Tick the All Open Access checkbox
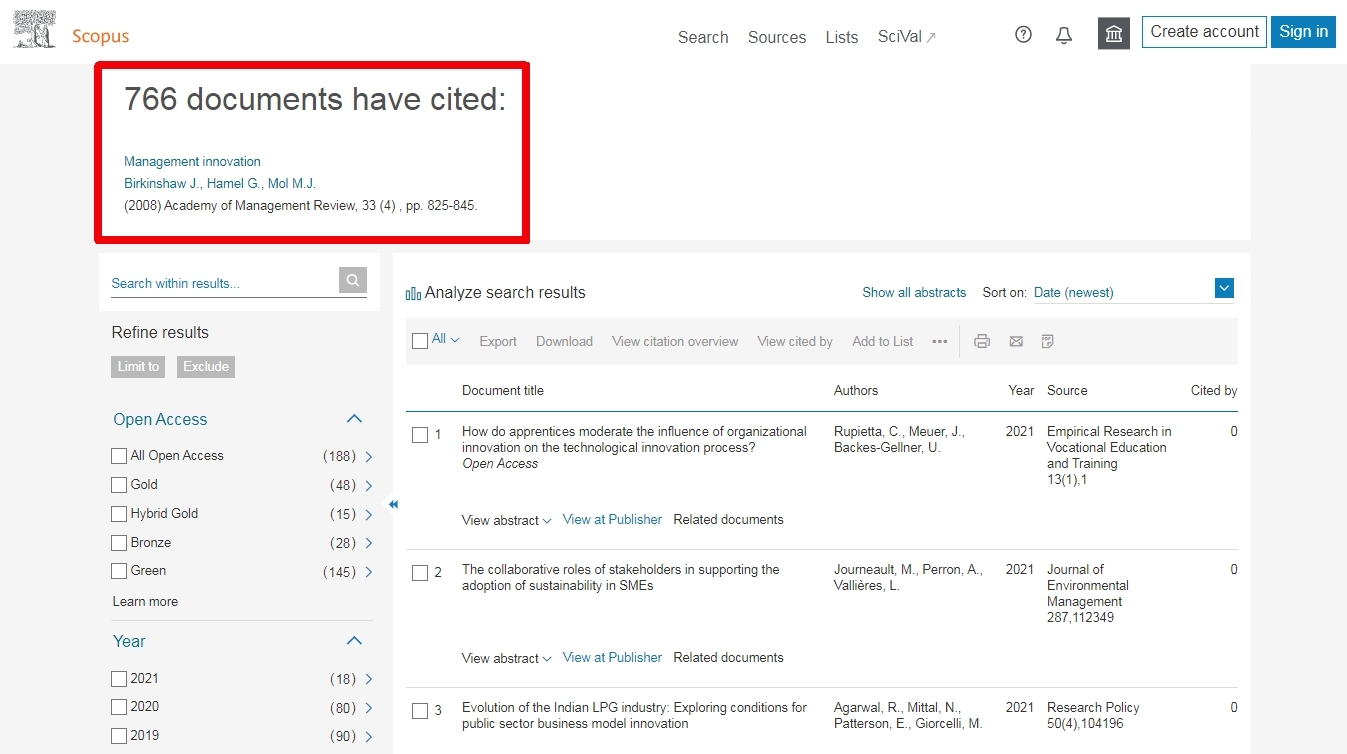 tap(119, 456)
